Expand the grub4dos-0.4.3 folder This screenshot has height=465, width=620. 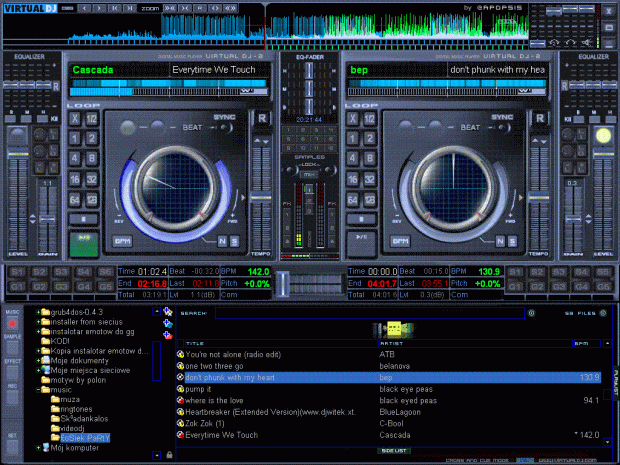point(38,312)
